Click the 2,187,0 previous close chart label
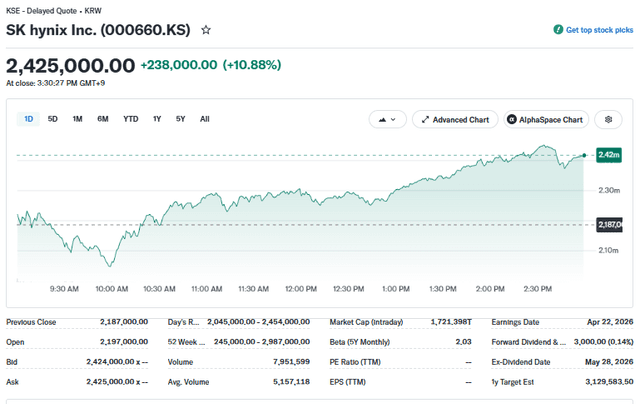This screenshot has height=404, width=640. click(609, 224)
